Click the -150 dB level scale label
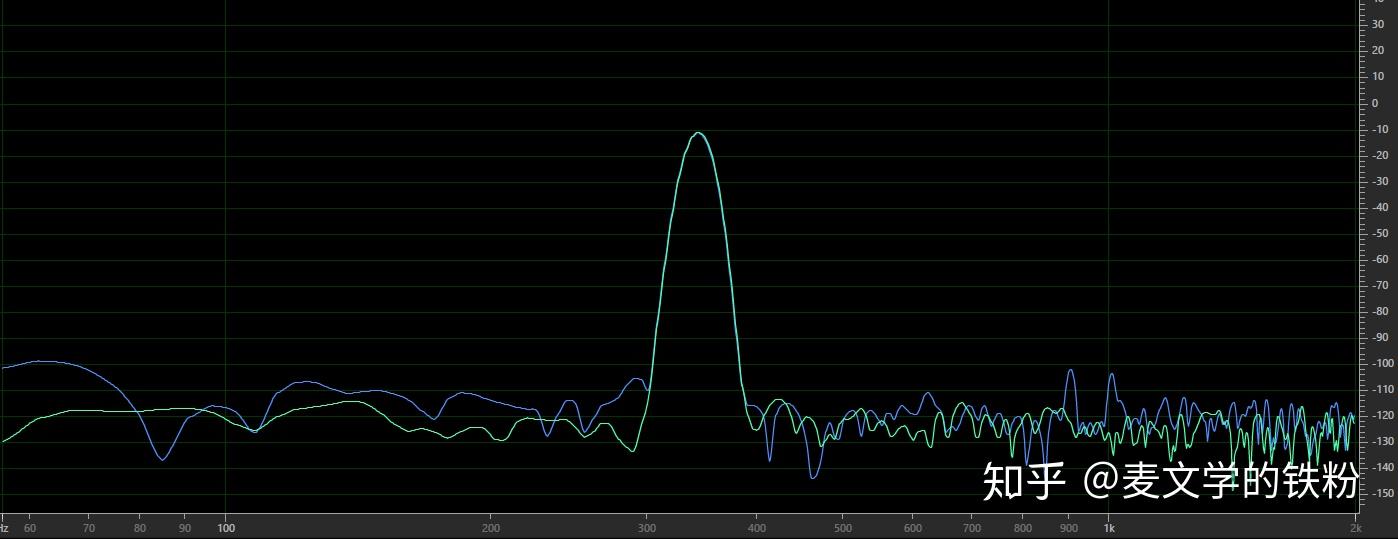The width and height of the screenshot is (1398, 539). pos(1382,493)
